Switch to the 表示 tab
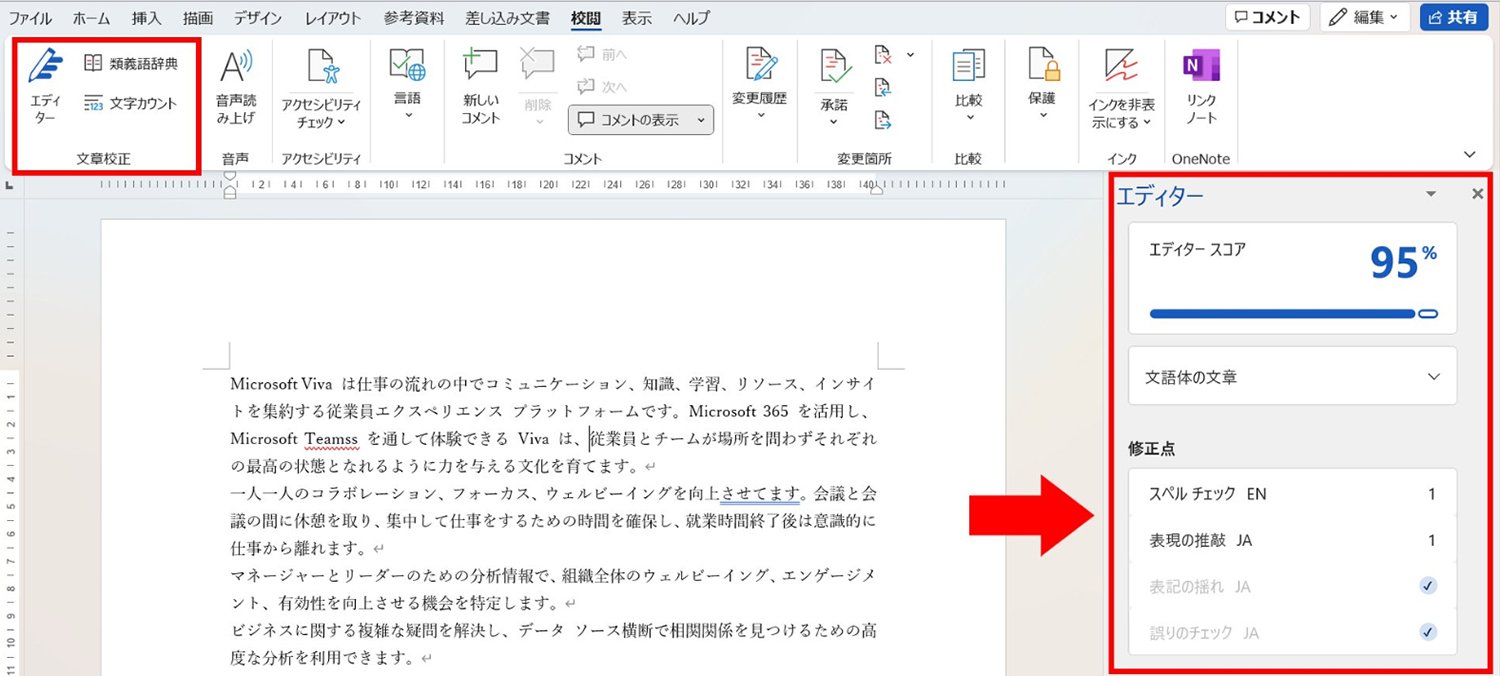 [637, 18]
